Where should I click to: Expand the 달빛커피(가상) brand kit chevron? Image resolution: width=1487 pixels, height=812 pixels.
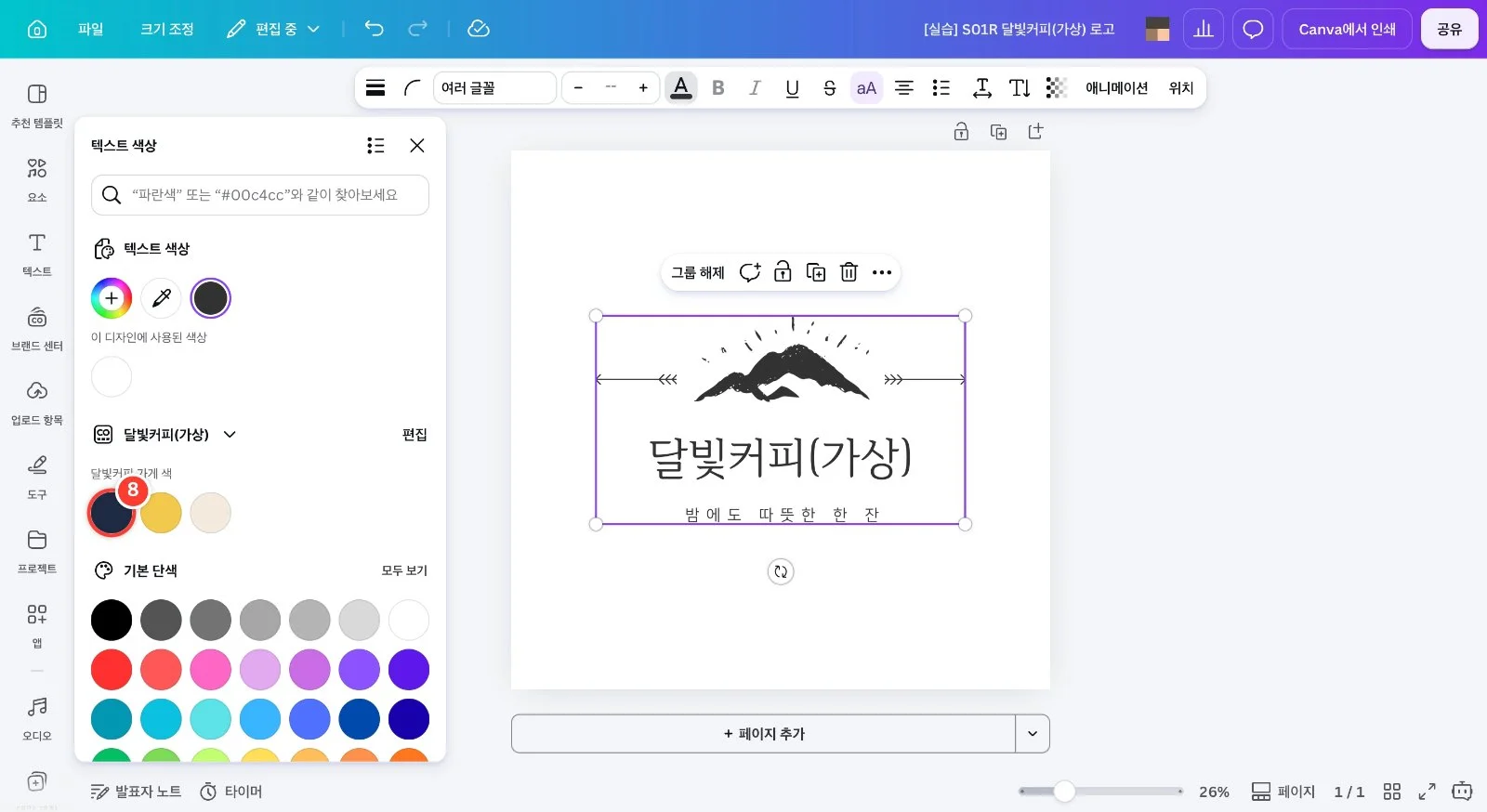click(230, 434)
